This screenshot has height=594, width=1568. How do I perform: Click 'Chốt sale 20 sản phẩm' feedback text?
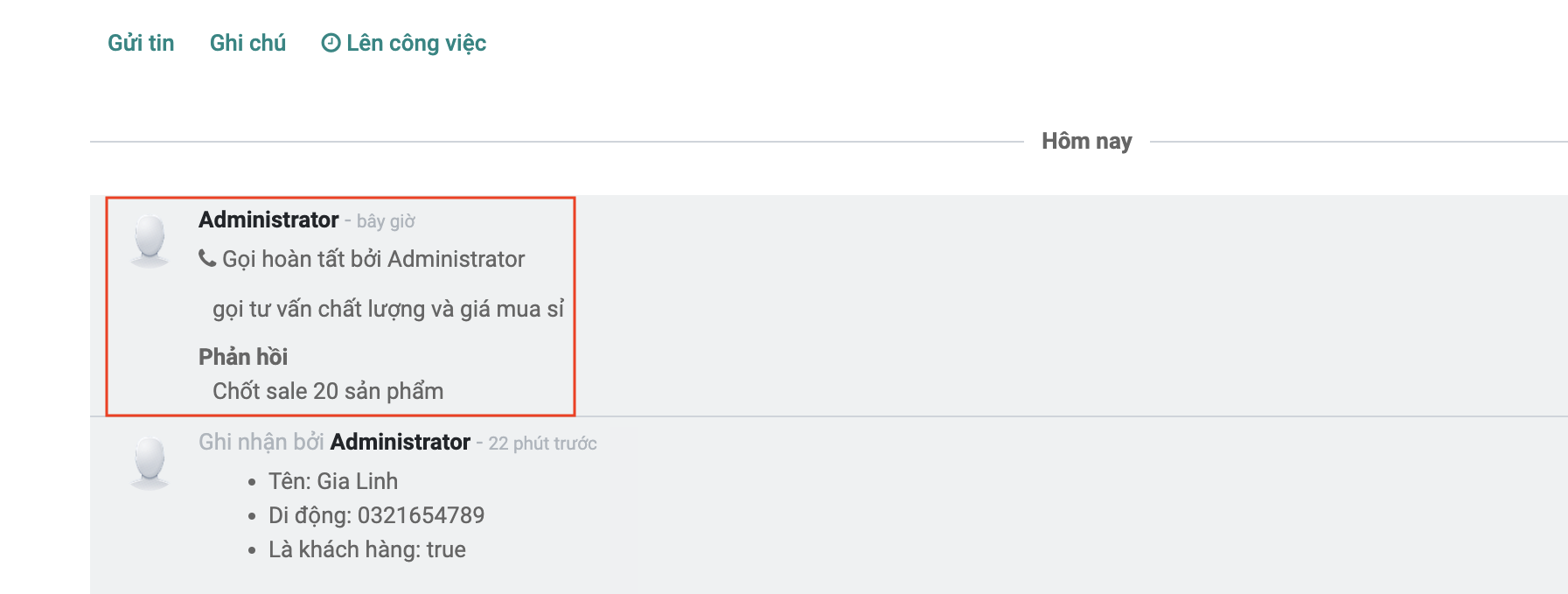click(x=328, y=391)
